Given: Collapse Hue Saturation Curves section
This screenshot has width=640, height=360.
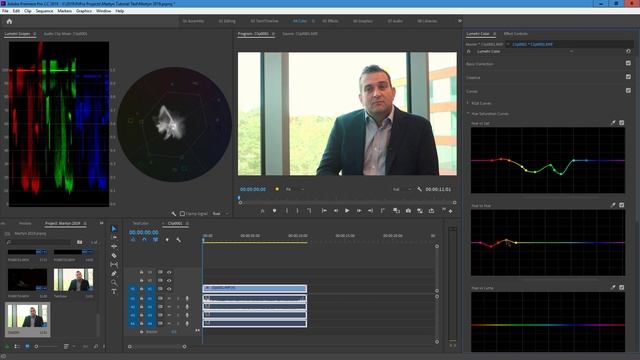Looking at the screenshot, I should pos(468,113).
